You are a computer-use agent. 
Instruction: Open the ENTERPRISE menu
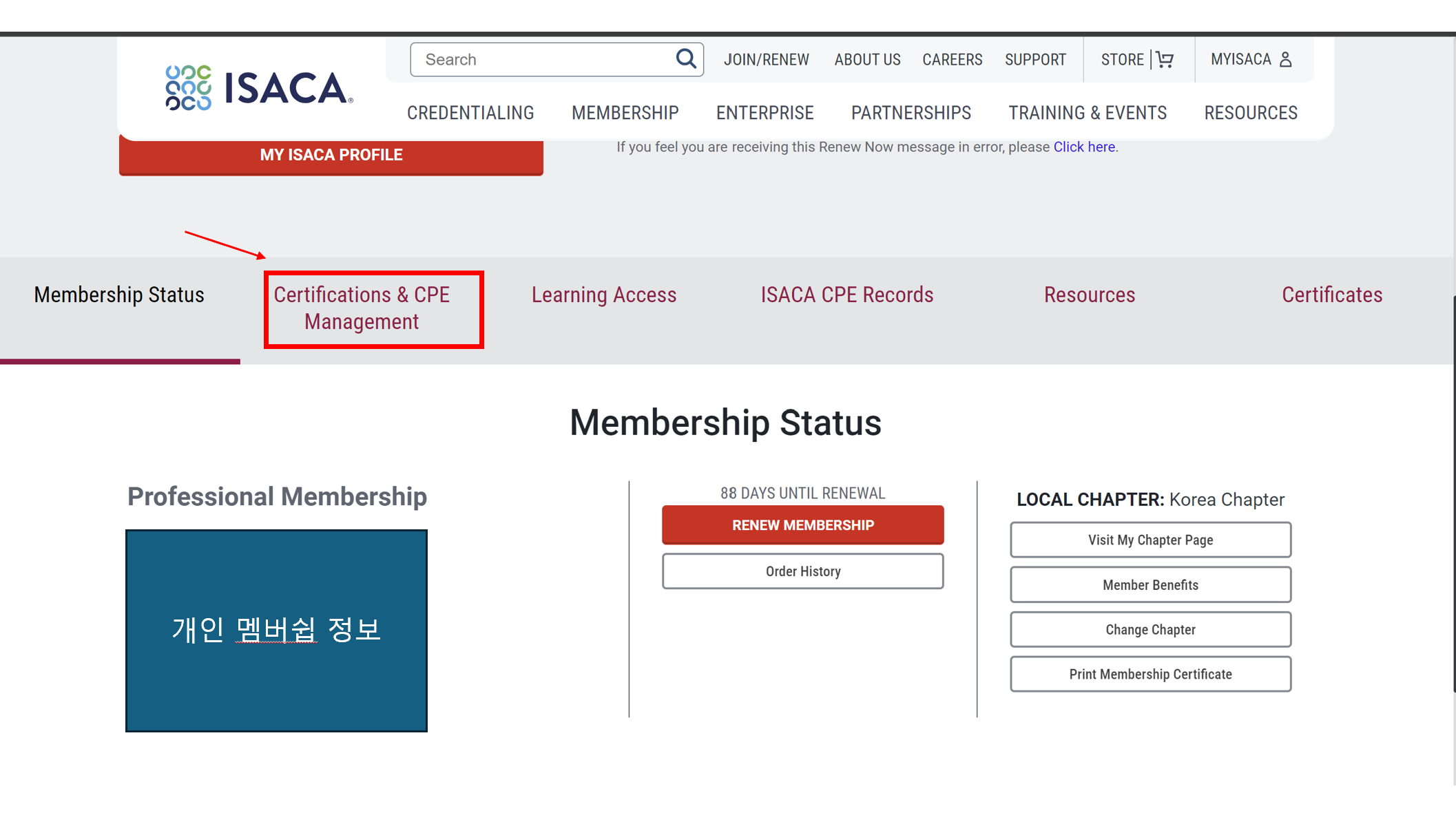click(765, 113)
